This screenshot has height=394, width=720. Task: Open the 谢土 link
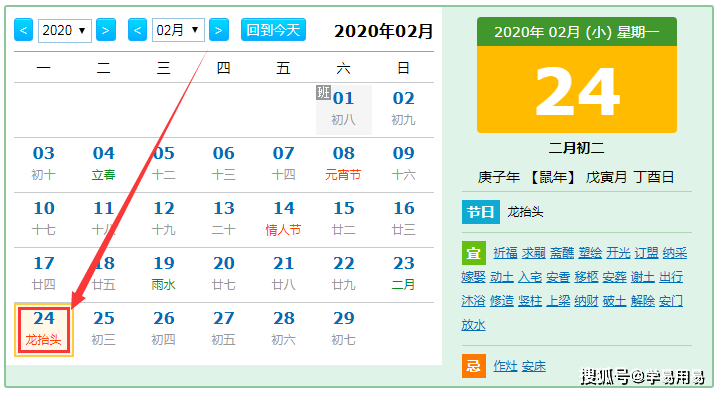click(x=643, y=277)
